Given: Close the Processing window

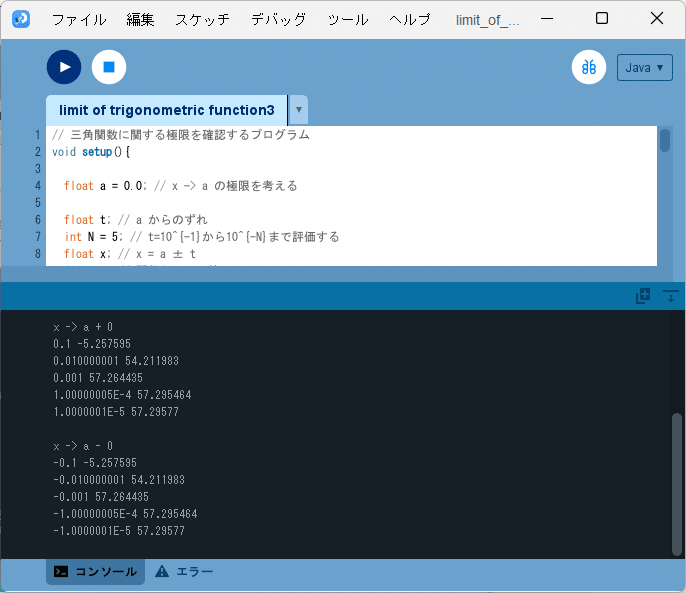Looking at the screenshot, I should point(657,18).
